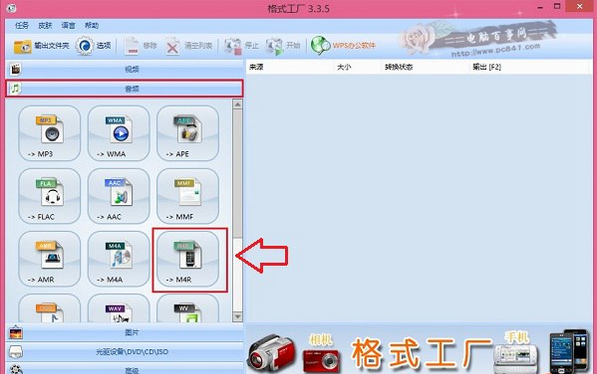Click the format list scrollbar thumb
Screen dimensions: 597x374
238,174
